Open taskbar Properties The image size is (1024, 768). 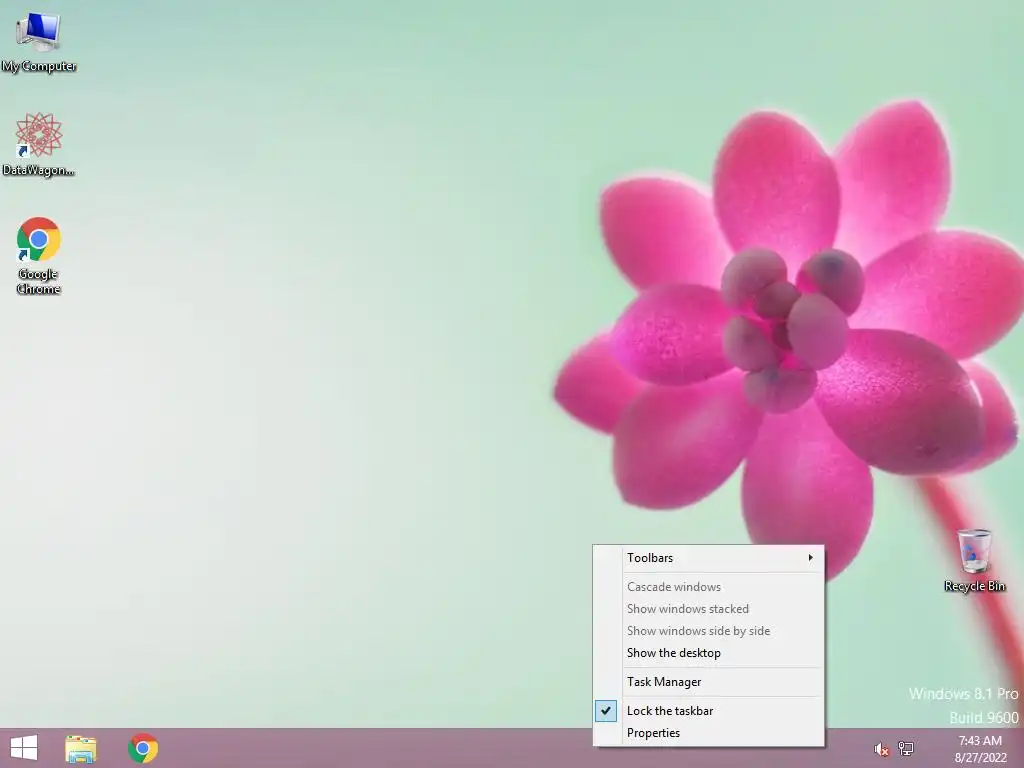[709, 733]
